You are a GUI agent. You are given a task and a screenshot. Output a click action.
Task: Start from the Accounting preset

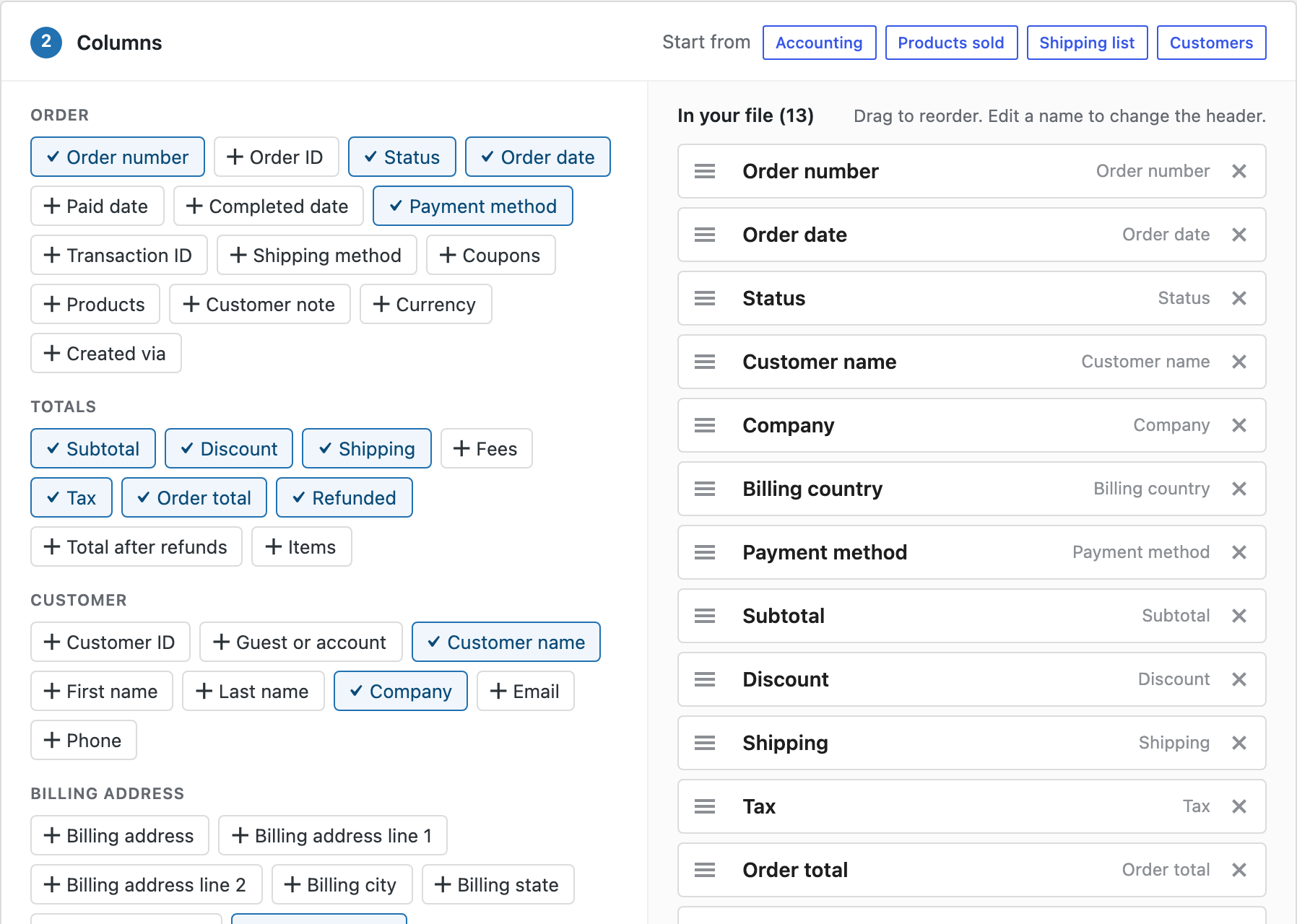pos(820,43)
